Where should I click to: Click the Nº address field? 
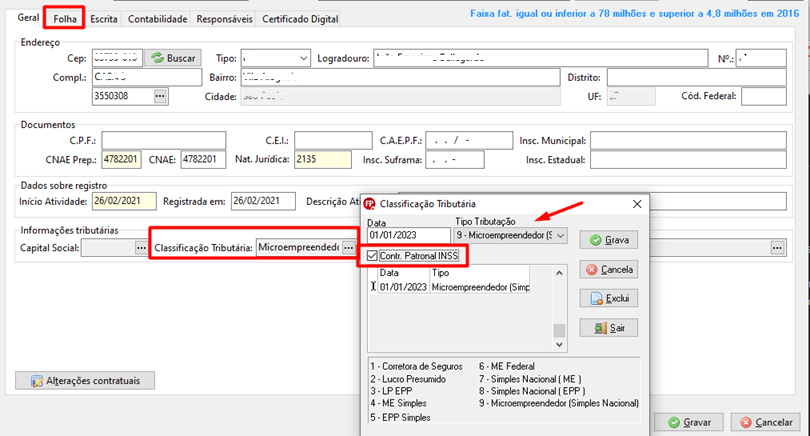761,58
